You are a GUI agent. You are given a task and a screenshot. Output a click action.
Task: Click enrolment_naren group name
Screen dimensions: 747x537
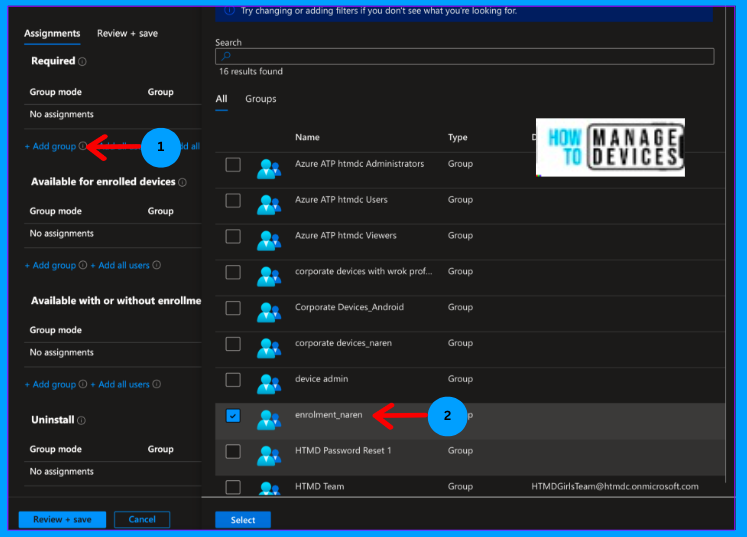(328, 415)
